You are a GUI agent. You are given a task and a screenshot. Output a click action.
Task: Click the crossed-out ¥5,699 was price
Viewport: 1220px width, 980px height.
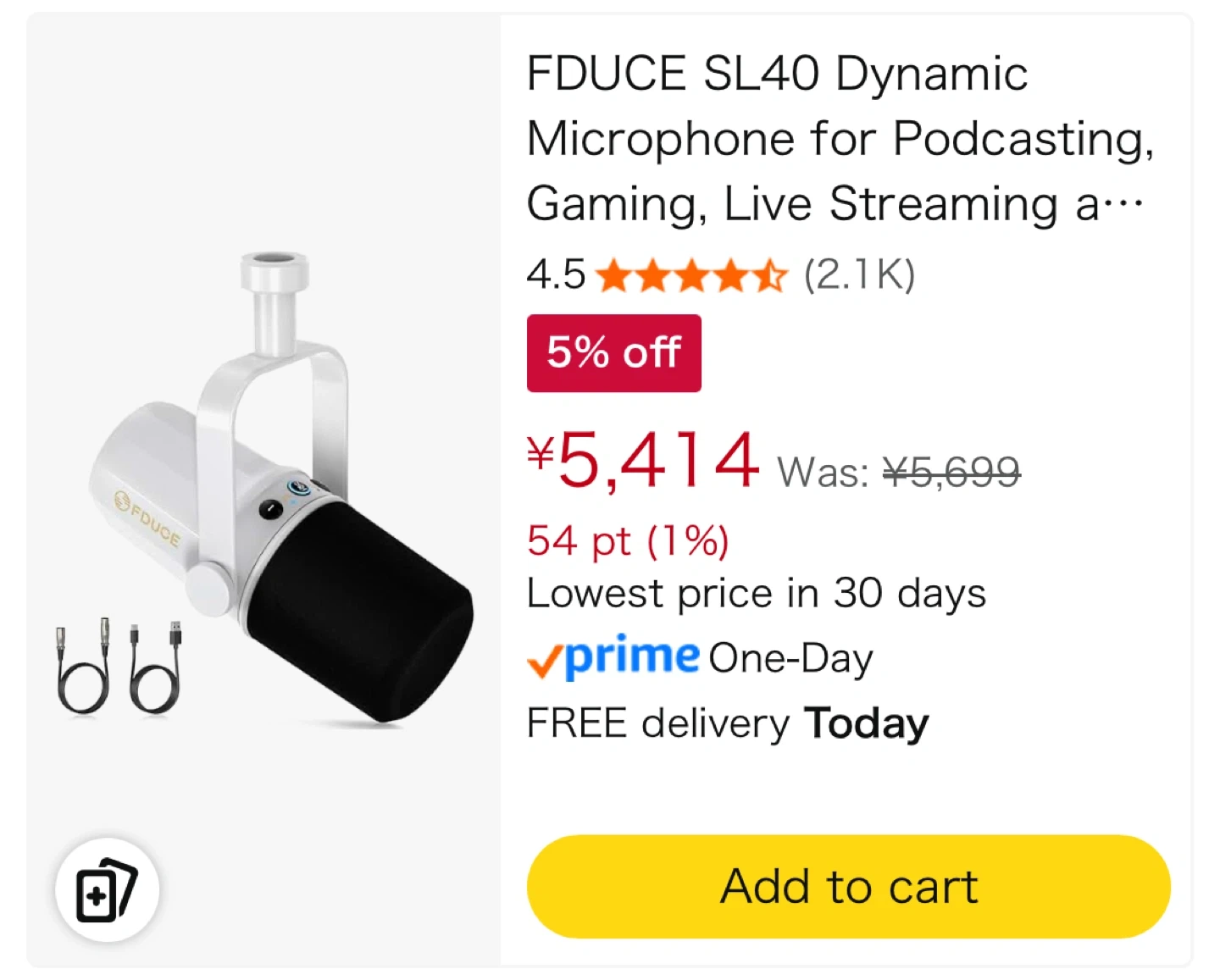pos(951,471)
